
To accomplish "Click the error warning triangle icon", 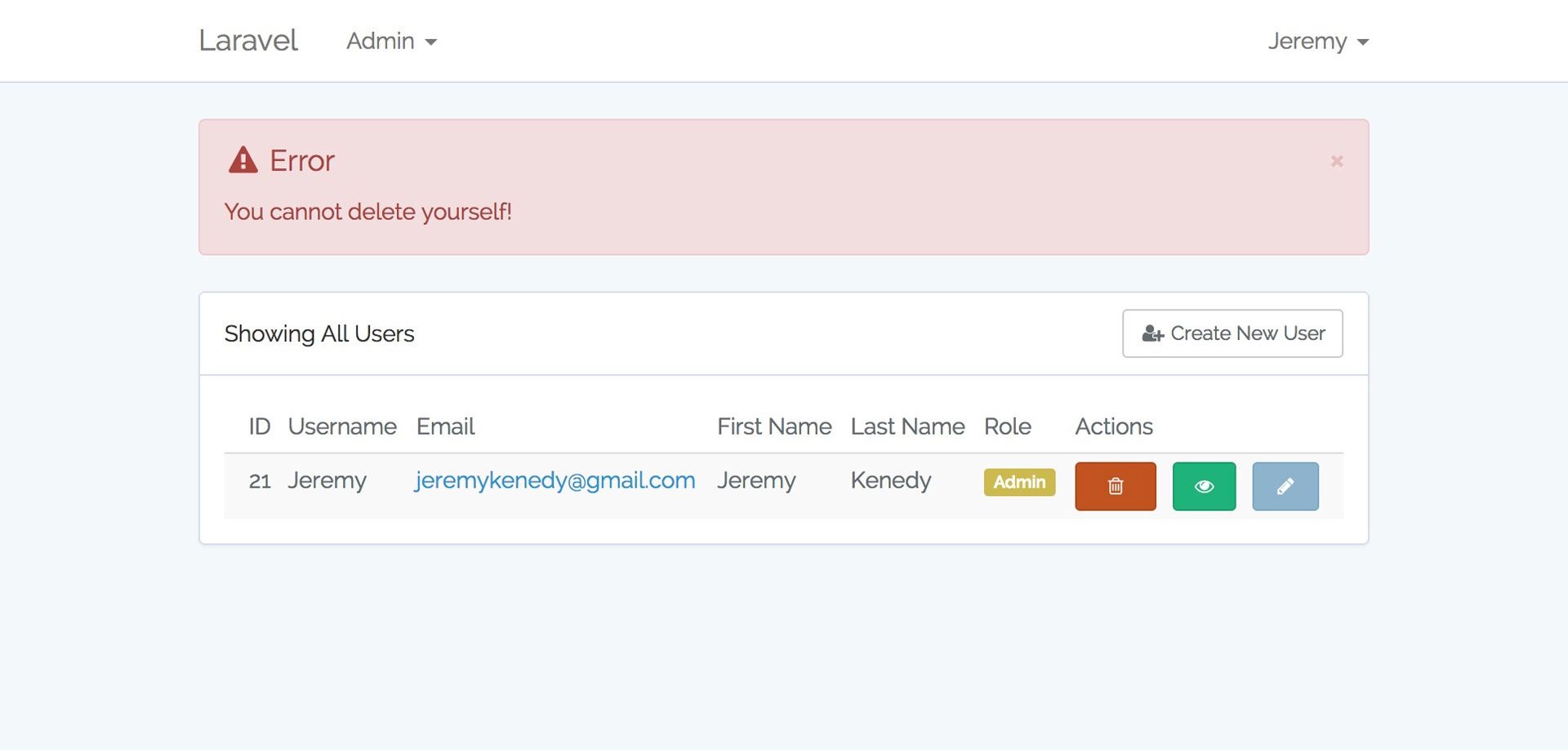I will coord(243,160).
